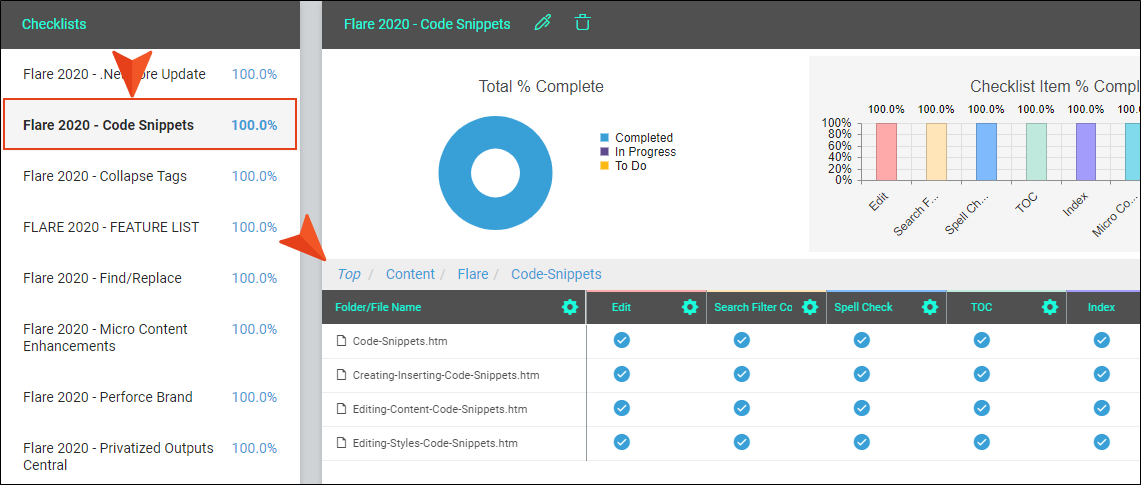Image resolution: width=1141 pixels, height=485 pixels.
Task: Click the trash delete icon in the header
Action: point(582,23)
